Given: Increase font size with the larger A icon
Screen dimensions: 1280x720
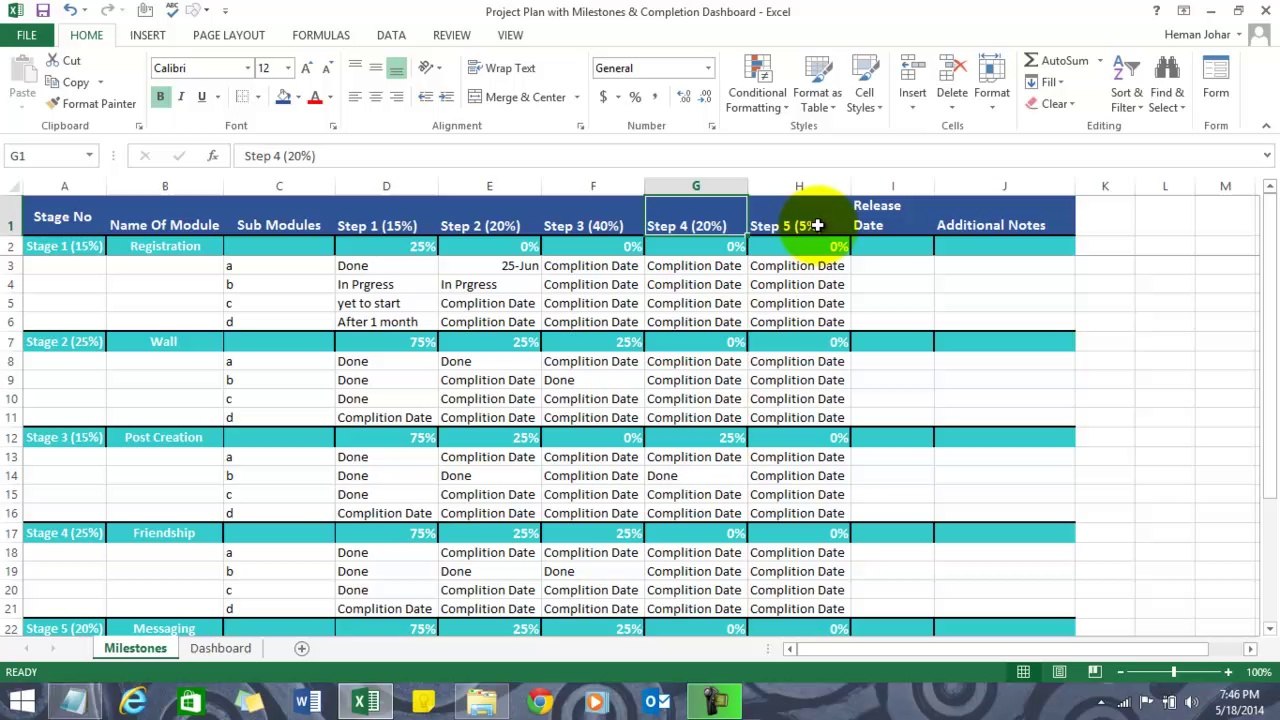Looking at the screenshot, I should pos(307,68).
